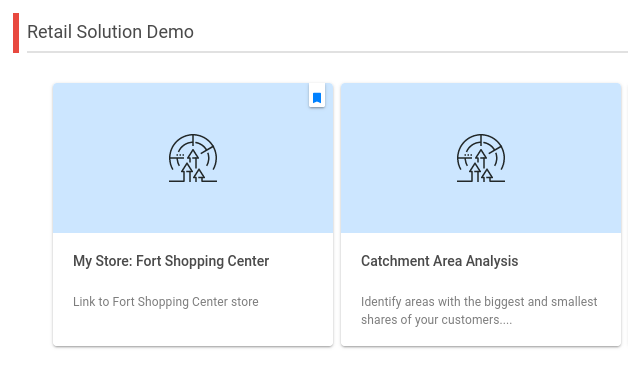Image resolution: width=628 pixels, height=376 pixels.
Task: Click blue thumbnail of Catchment Area card
Action: (x=481, y=158)
